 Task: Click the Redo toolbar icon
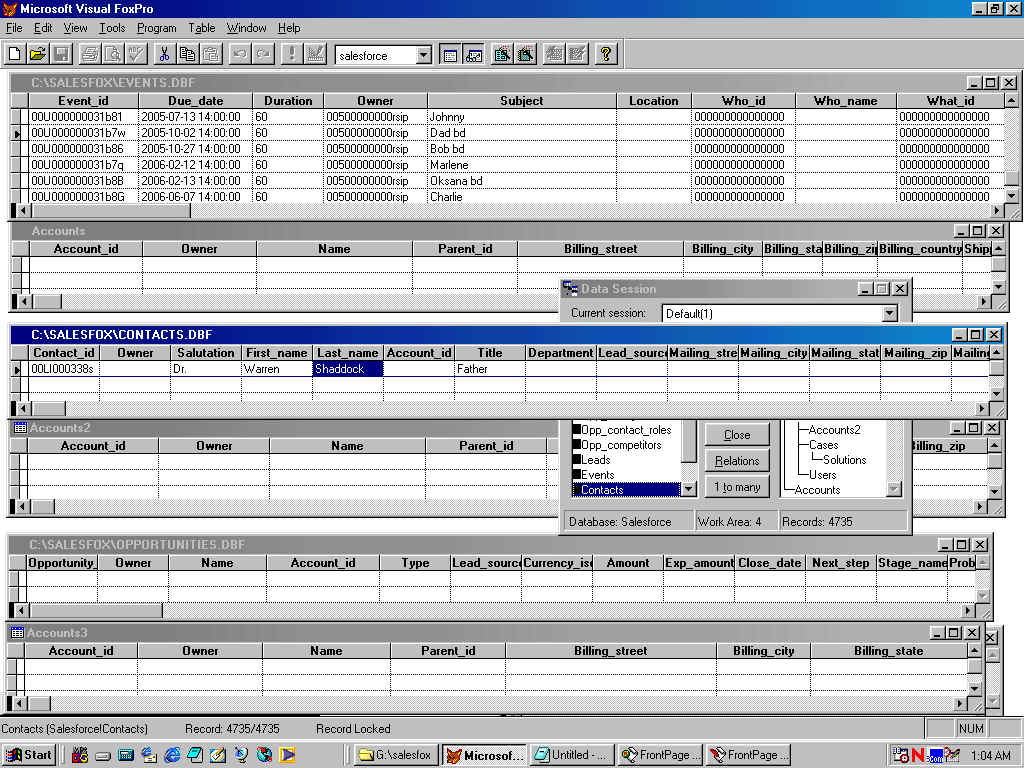coord(263,54)
